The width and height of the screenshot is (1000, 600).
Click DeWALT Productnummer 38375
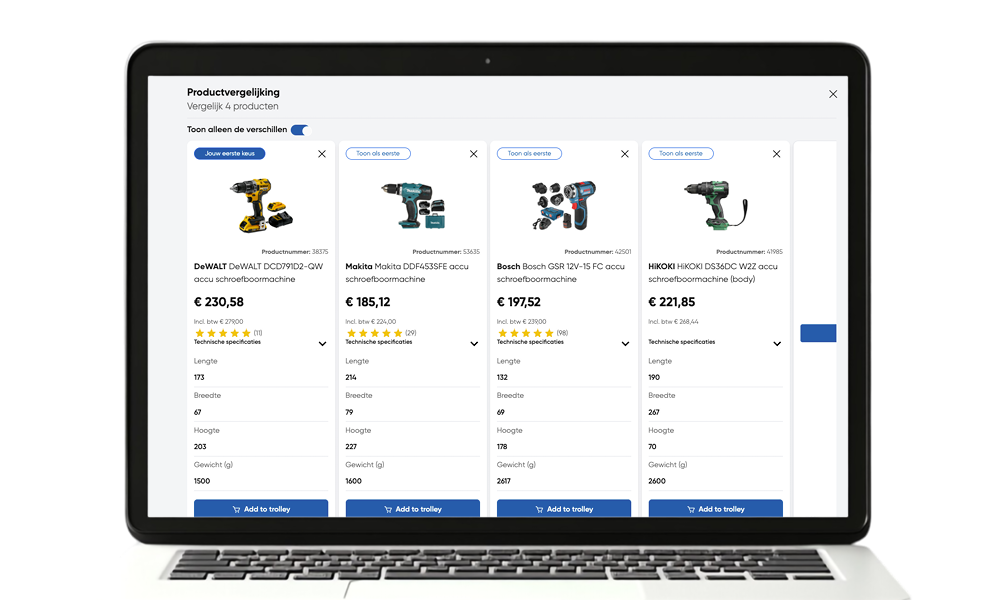coord(295,252)
